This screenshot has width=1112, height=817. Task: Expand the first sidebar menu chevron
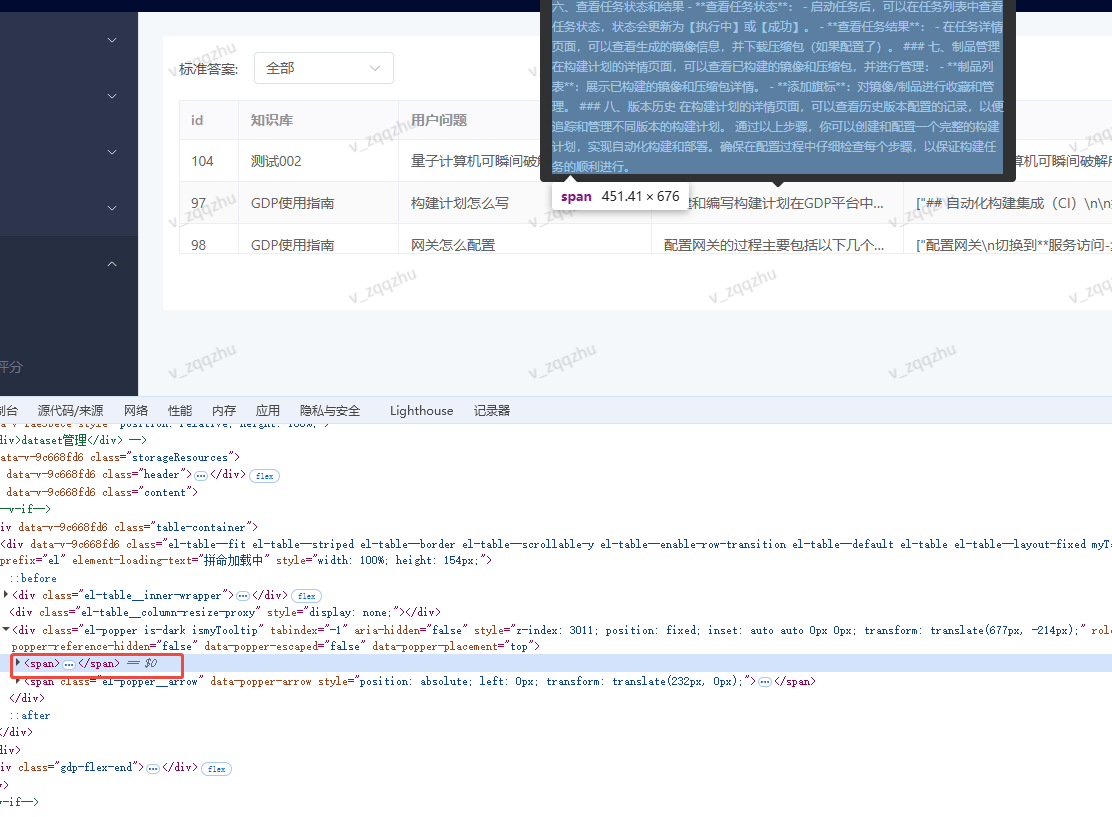coord(111,39)
